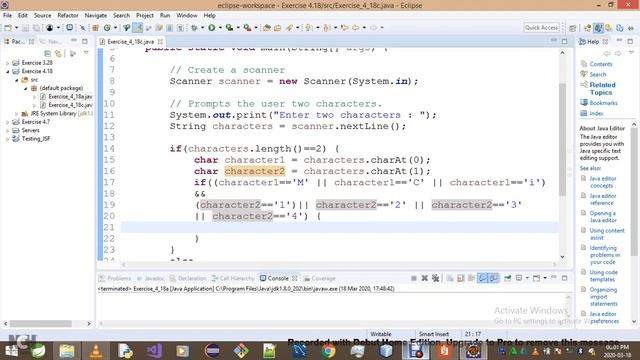Expand the Testing_JSF project
Viewport: 640px width, 360px height.
point(7,139)
